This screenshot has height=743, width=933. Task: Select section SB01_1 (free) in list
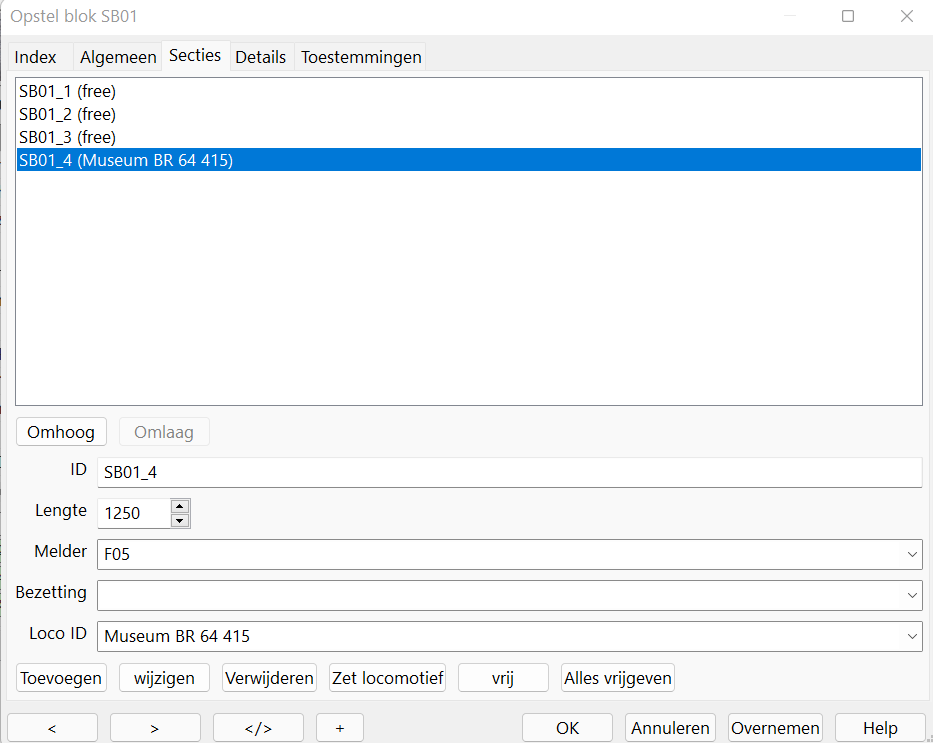[67, 91]
